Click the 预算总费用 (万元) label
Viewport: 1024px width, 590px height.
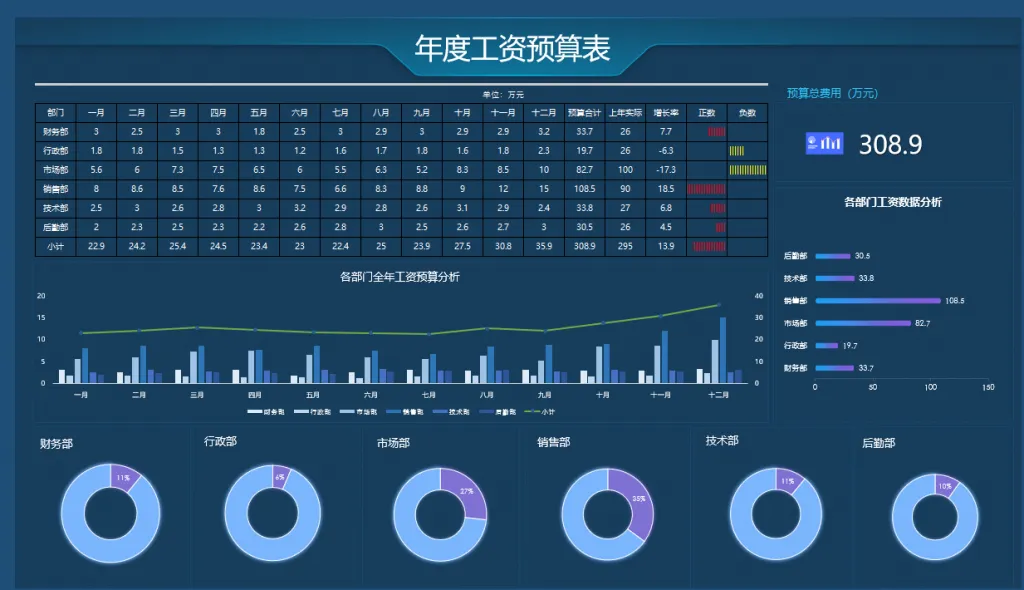[832, 93]
